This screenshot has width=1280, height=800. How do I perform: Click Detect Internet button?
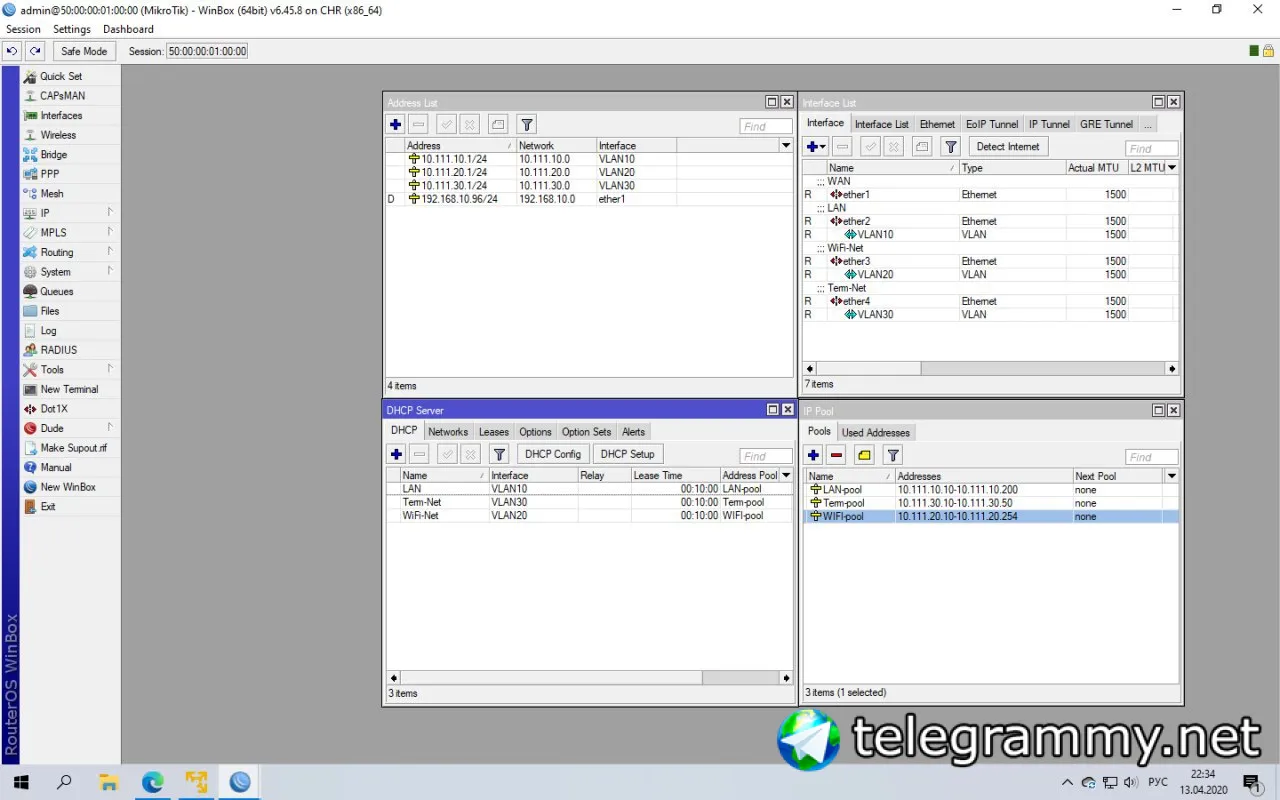pyautogui.click(x=1008, y=147)
